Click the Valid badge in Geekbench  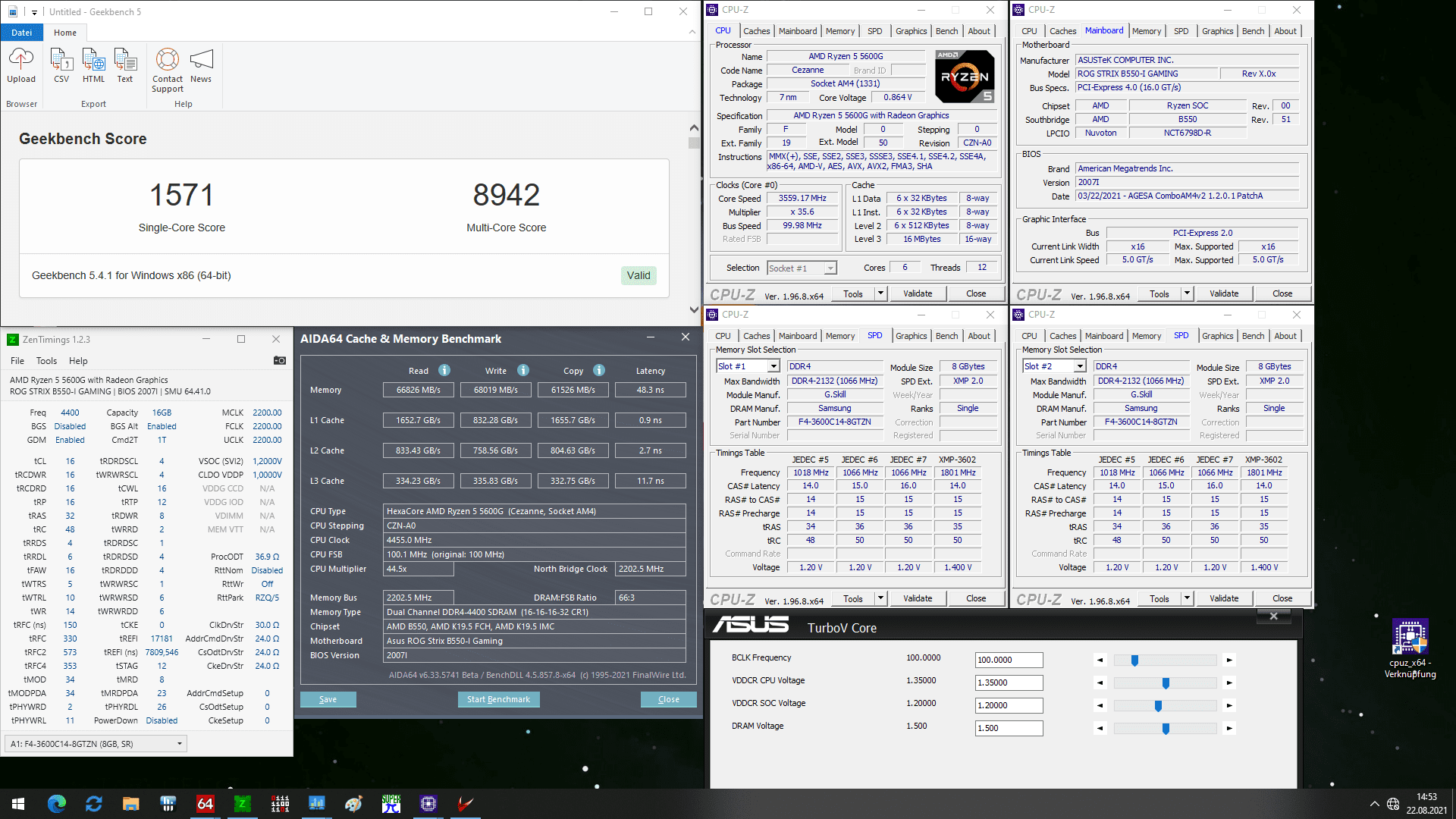point(639,275)
